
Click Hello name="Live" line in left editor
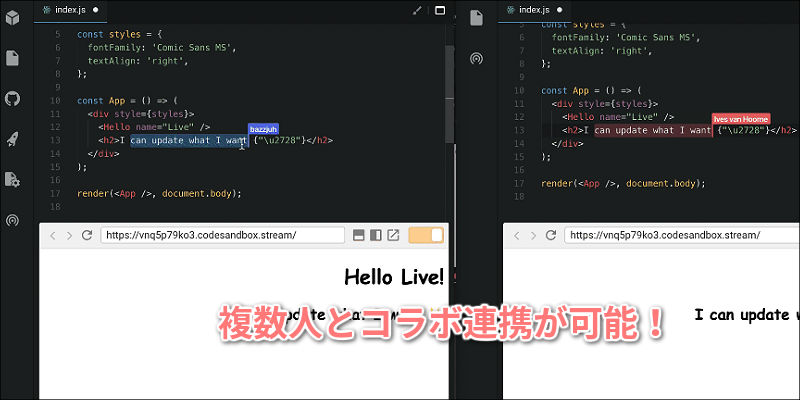(154, 127)
